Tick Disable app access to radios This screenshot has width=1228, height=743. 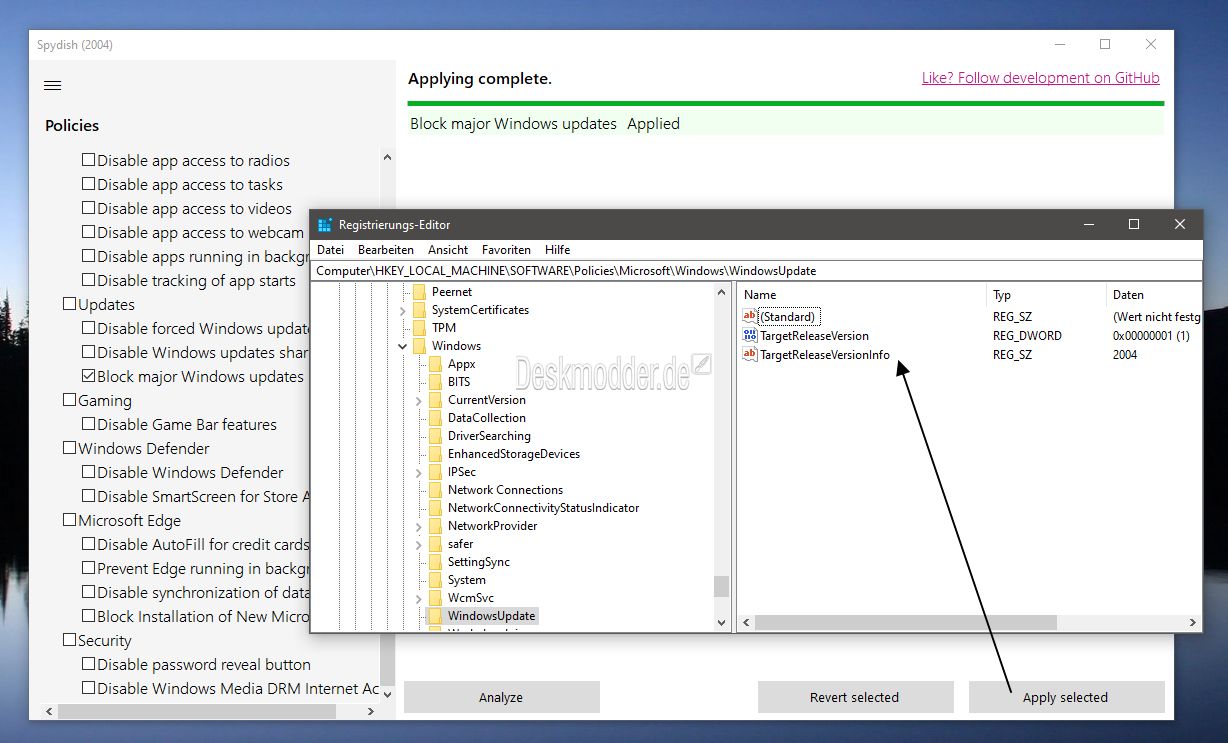point(88,160)
